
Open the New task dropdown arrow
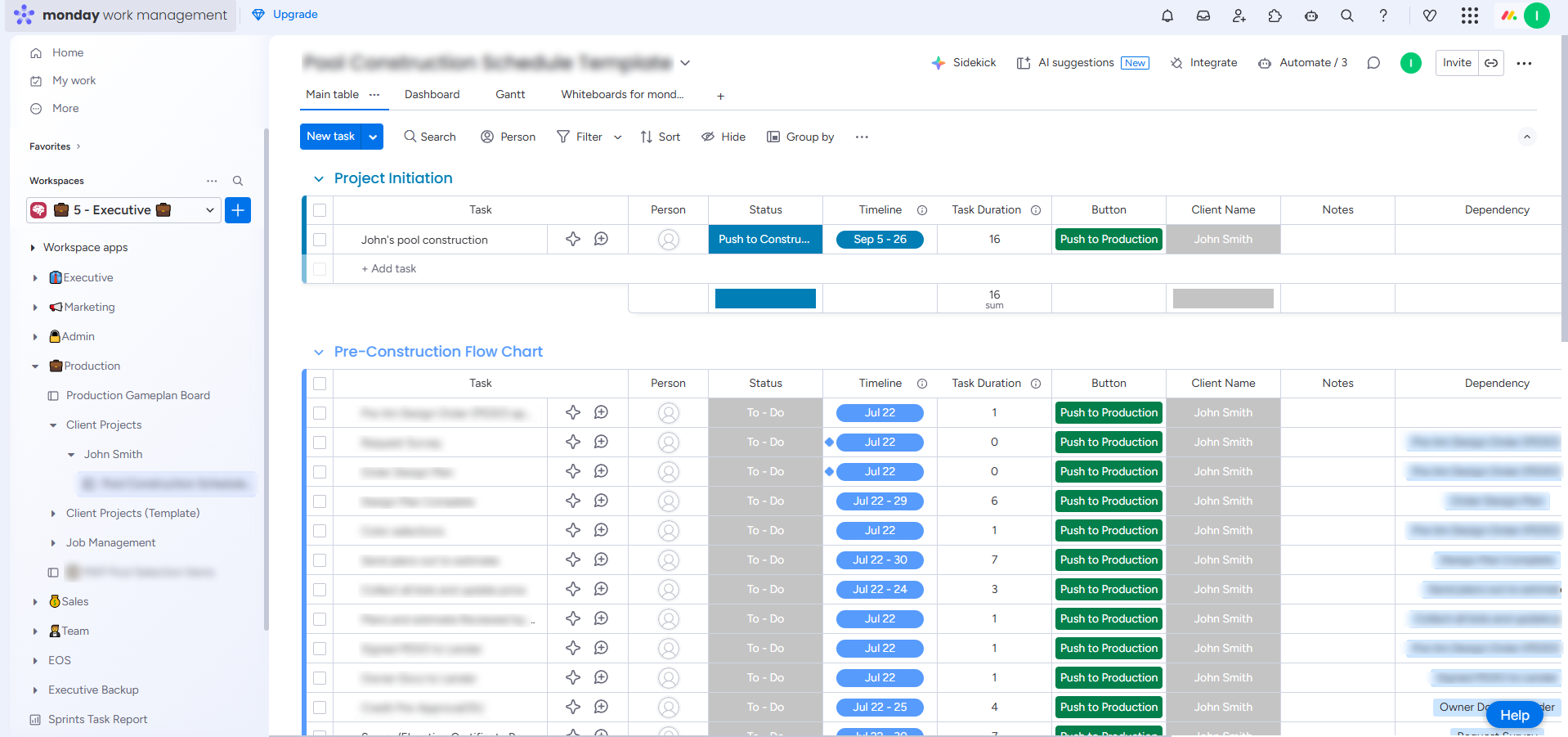point(373,137)
